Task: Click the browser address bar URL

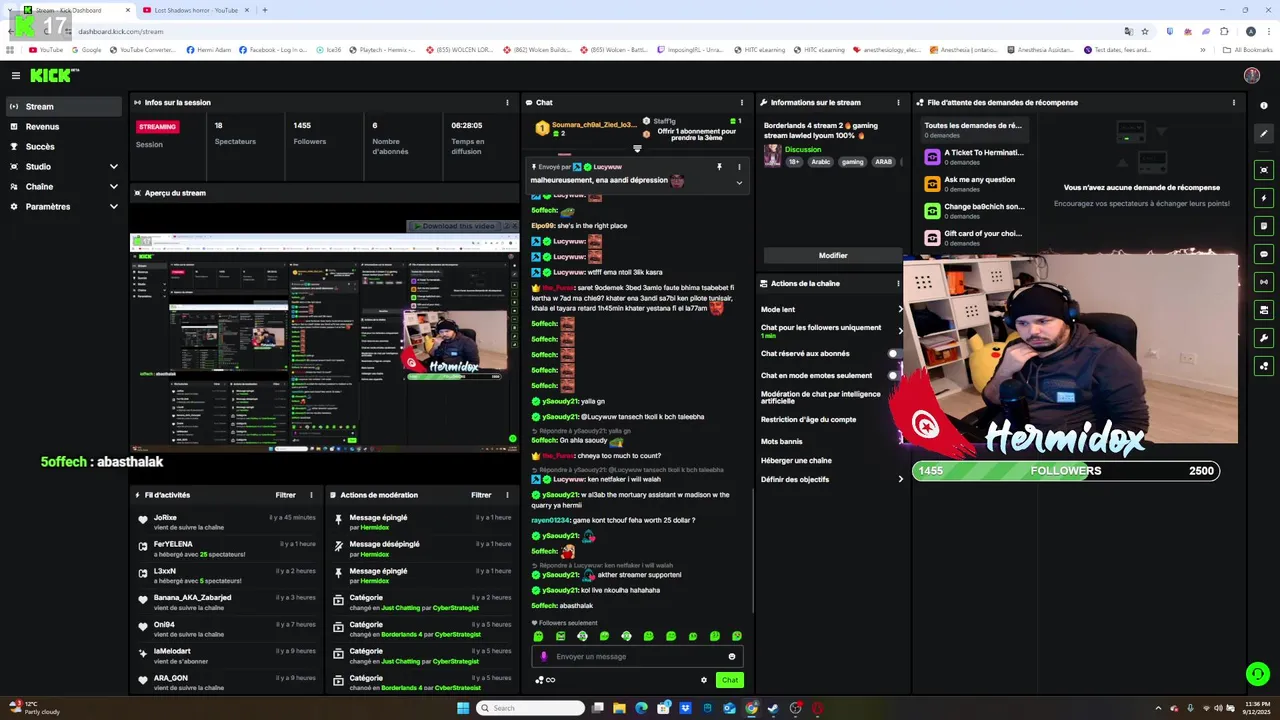Action: point(120,31)
